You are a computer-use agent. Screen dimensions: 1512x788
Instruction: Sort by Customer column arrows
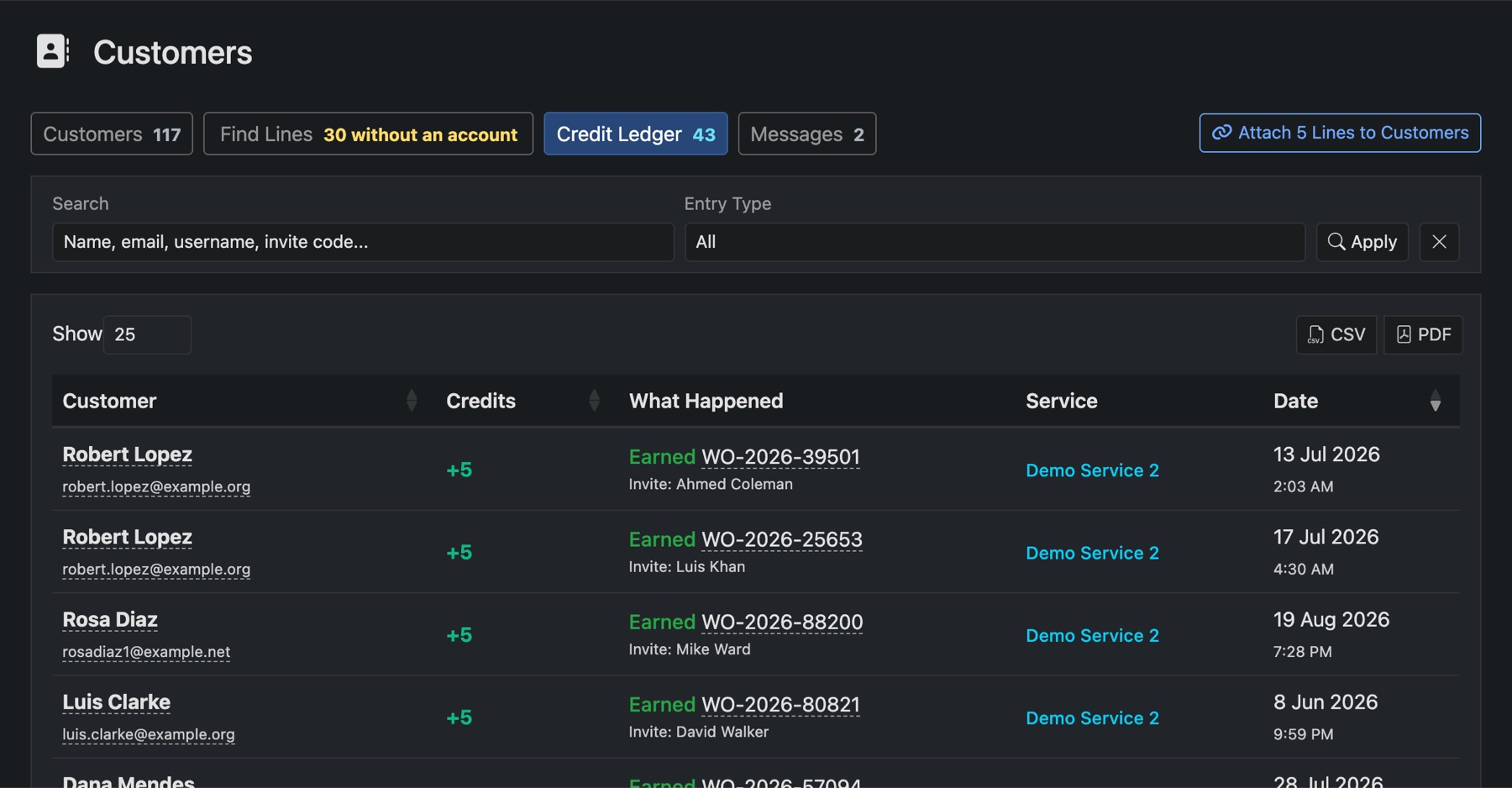tap(412, 401)
